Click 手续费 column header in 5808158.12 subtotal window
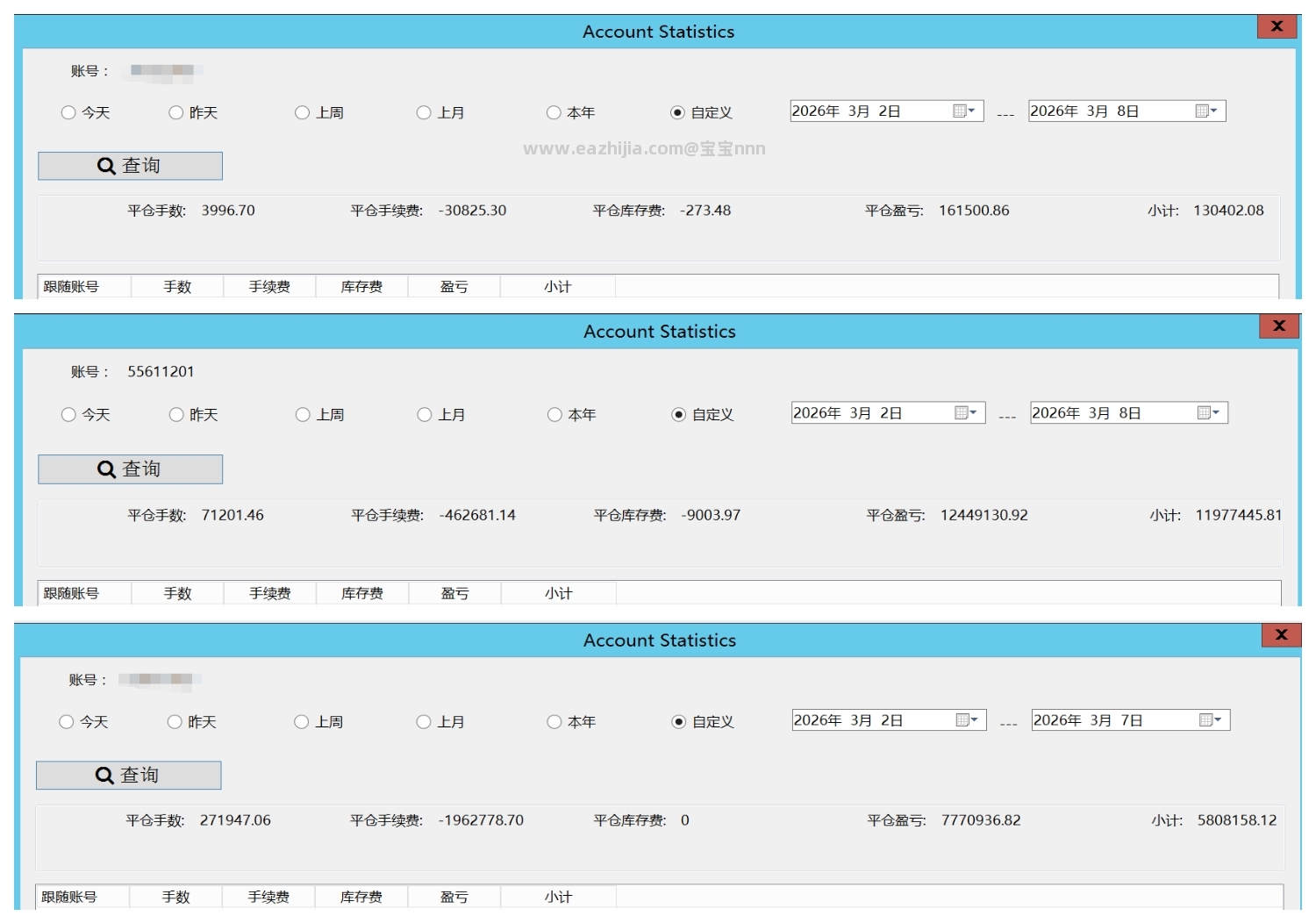The image size is (1316, 923). (x=268, y=897)
